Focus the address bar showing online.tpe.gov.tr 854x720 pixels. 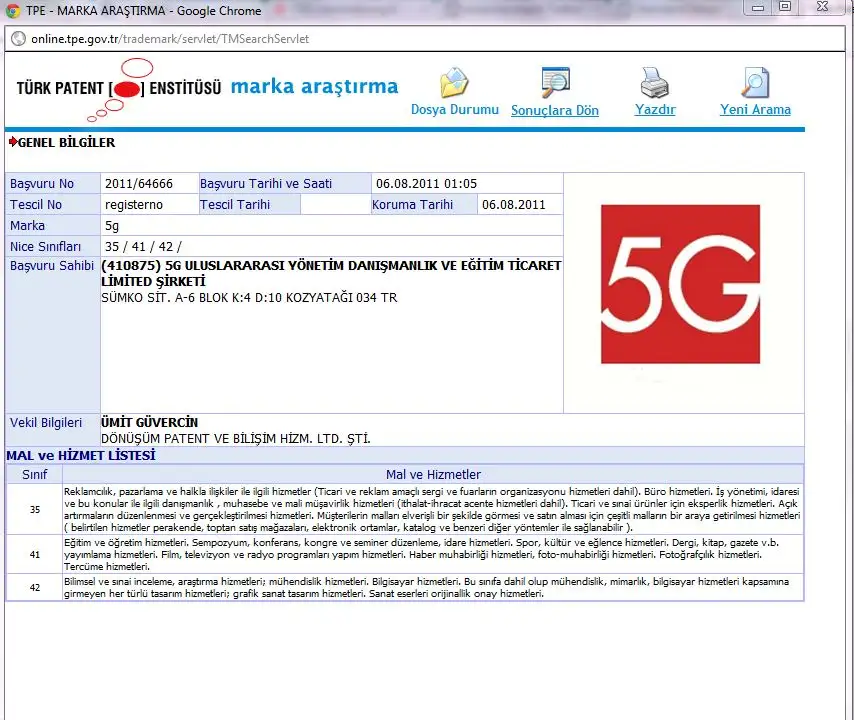pyautogui.click(x=300, y=39)
